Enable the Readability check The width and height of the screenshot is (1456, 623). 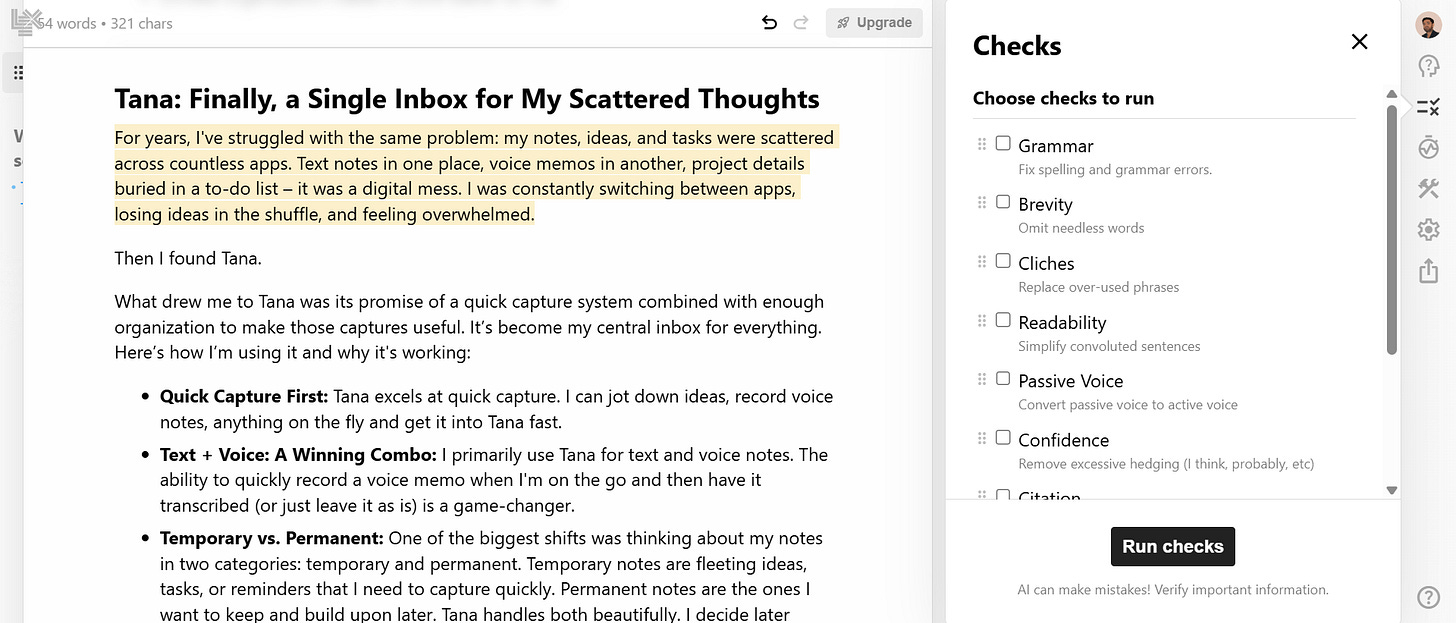point(1003,320)
